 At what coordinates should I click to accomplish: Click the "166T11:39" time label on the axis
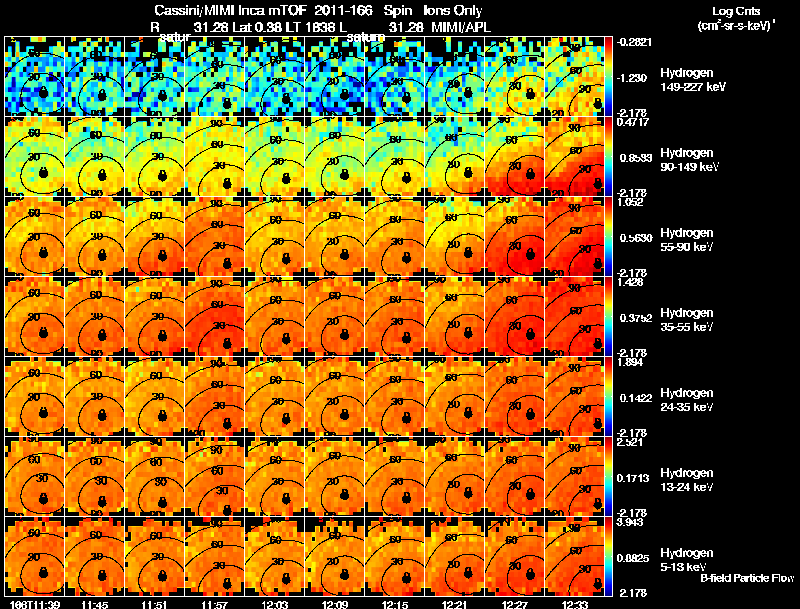point(35,604)
